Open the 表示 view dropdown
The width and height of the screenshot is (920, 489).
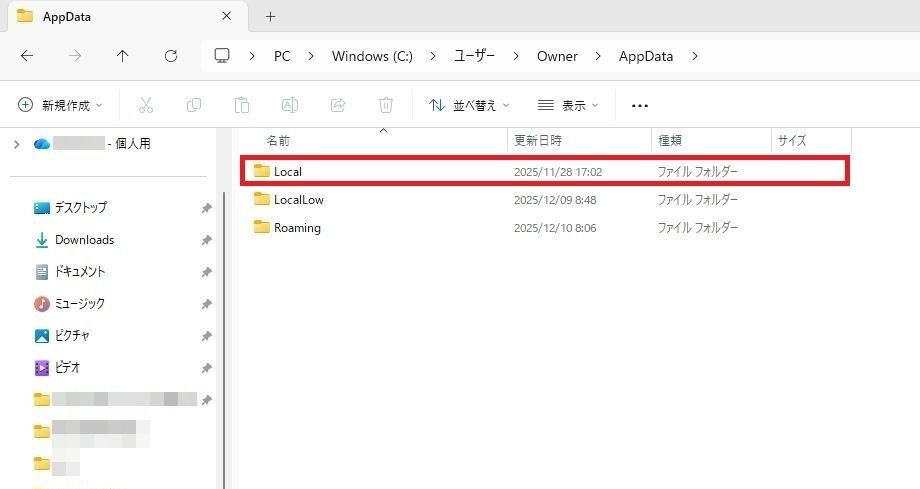(568, 105)
